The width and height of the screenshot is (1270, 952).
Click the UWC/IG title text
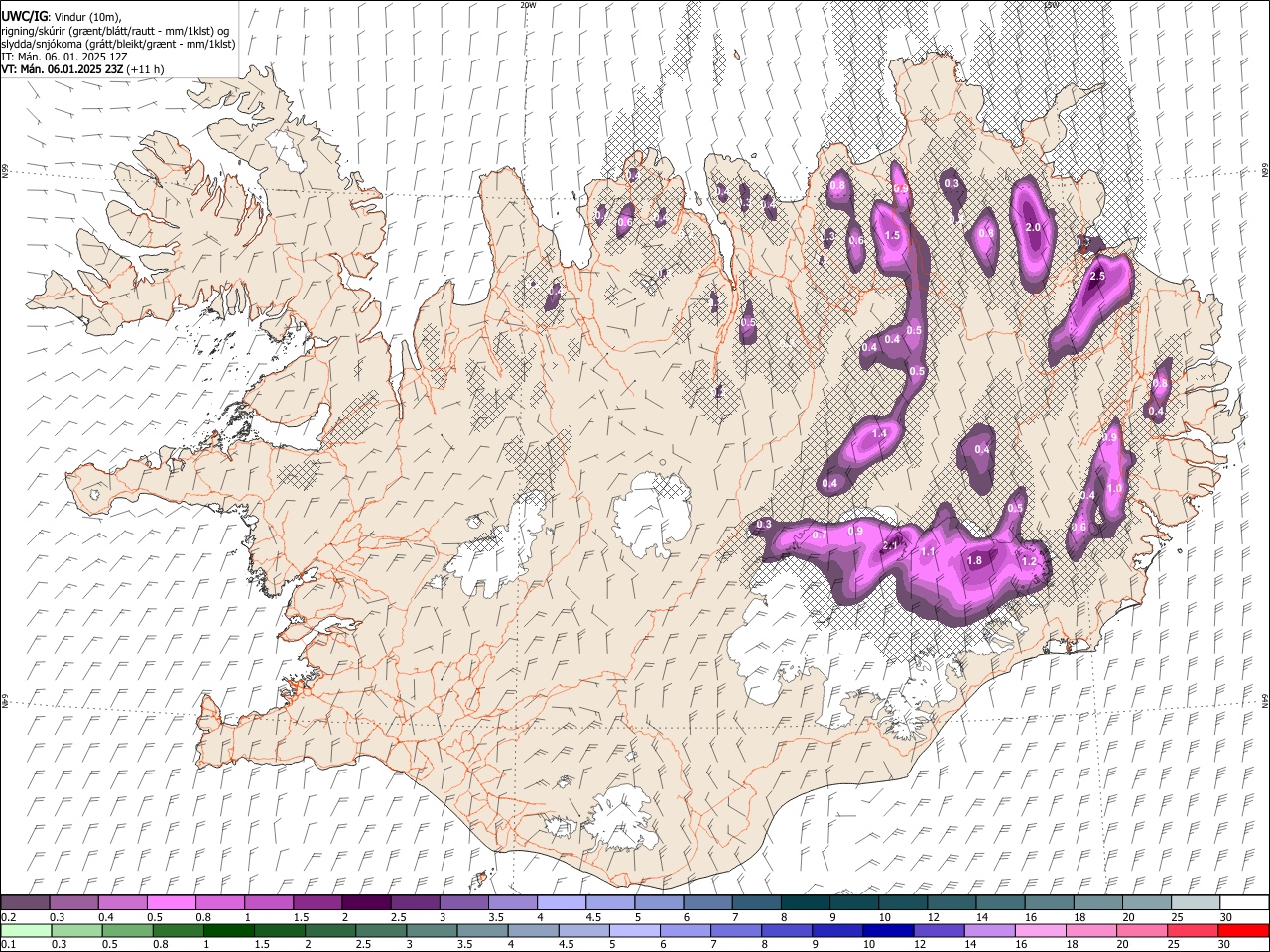[24, 17]
